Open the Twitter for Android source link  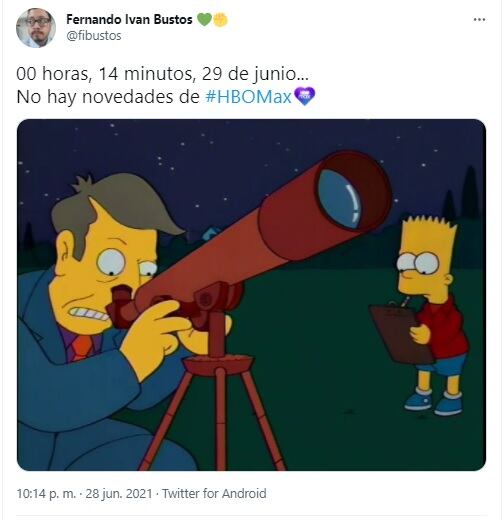pyautogui.click(x=214, y=493)
